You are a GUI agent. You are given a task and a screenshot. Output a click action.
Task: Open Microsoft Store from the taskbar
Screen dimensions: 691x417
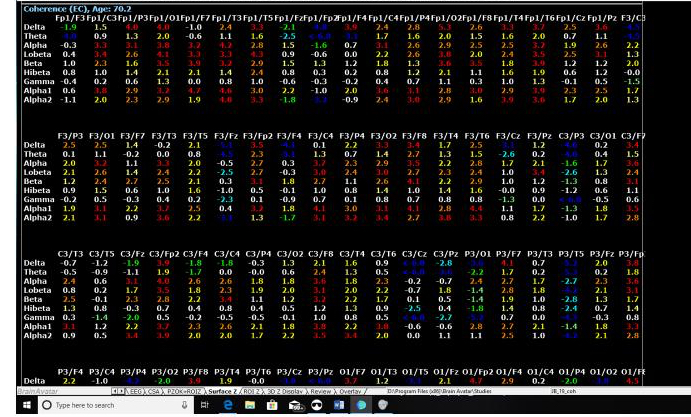(272, 405)
